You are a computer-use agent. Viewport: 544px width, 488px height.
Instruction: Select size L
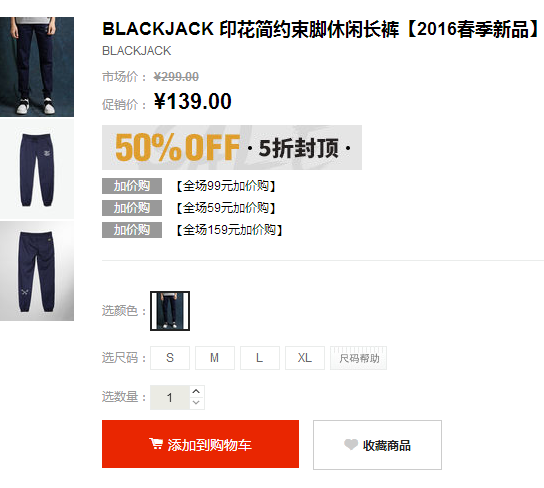[x=260, y=358]
